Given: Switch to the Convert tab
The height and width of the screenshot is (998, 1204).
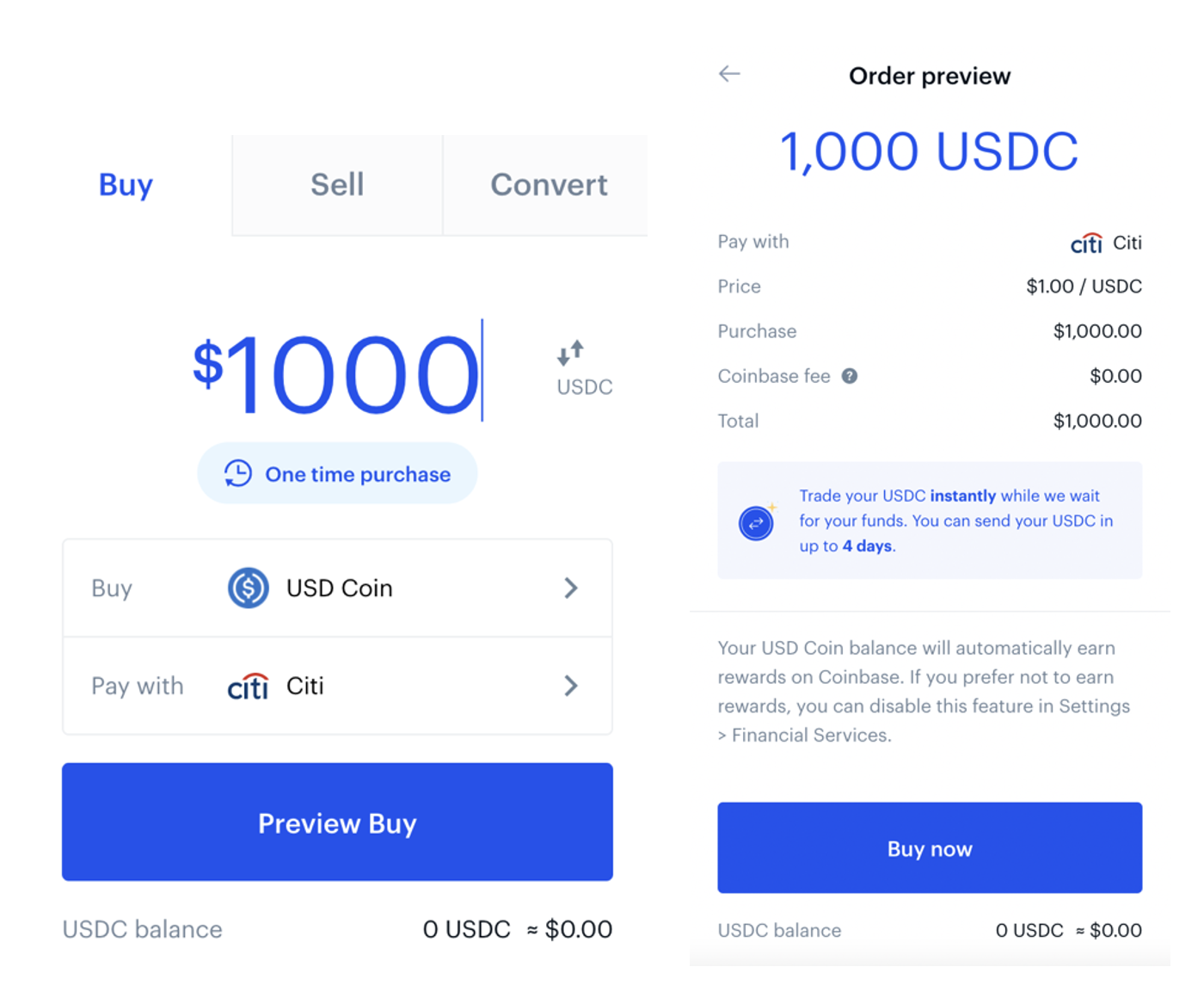Looking at the screenshot, I should tap(549, 184).
